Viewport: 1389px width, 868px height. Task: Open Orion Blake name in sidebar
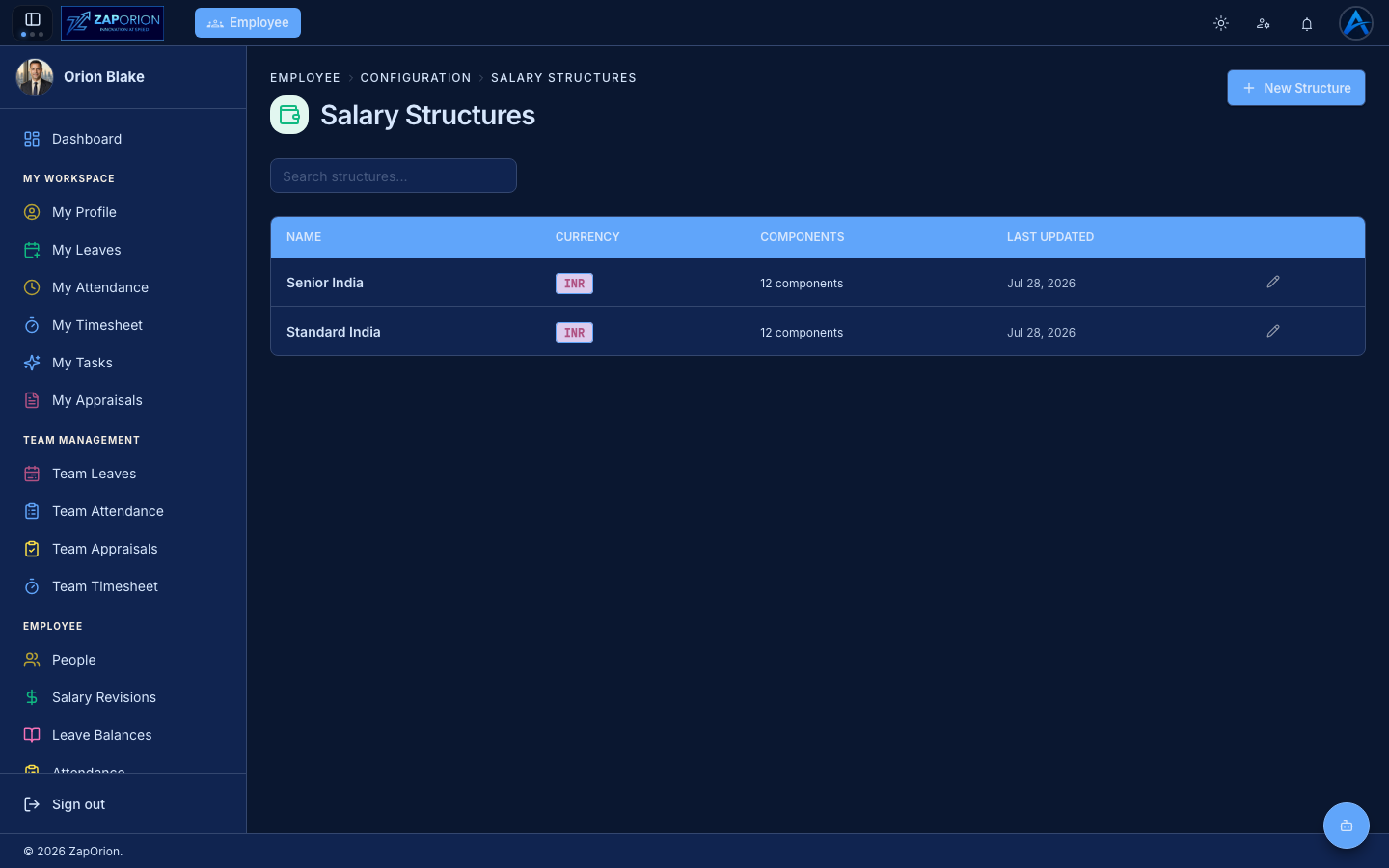pos(104,77)
